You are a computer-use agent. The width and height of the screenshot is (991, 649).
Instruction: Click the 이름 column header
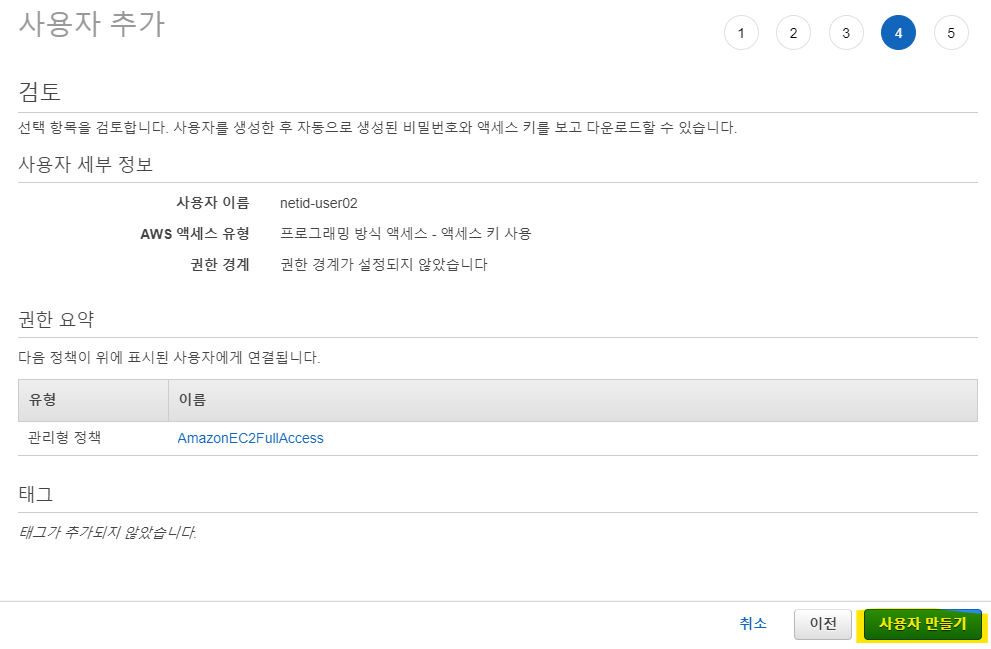[573, 400]
